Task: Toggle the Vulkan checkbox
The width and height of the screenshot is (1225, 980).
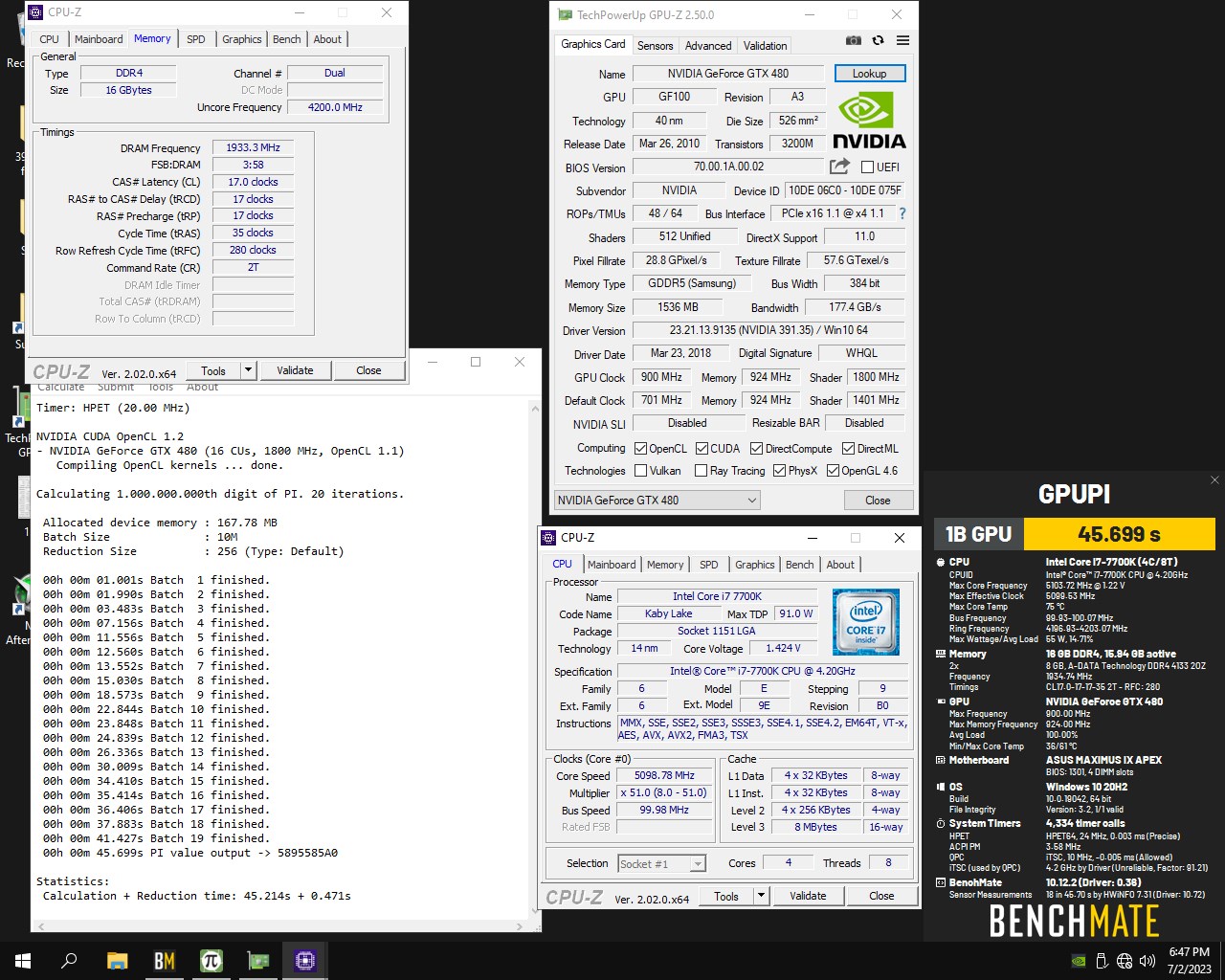Action: 641,470
